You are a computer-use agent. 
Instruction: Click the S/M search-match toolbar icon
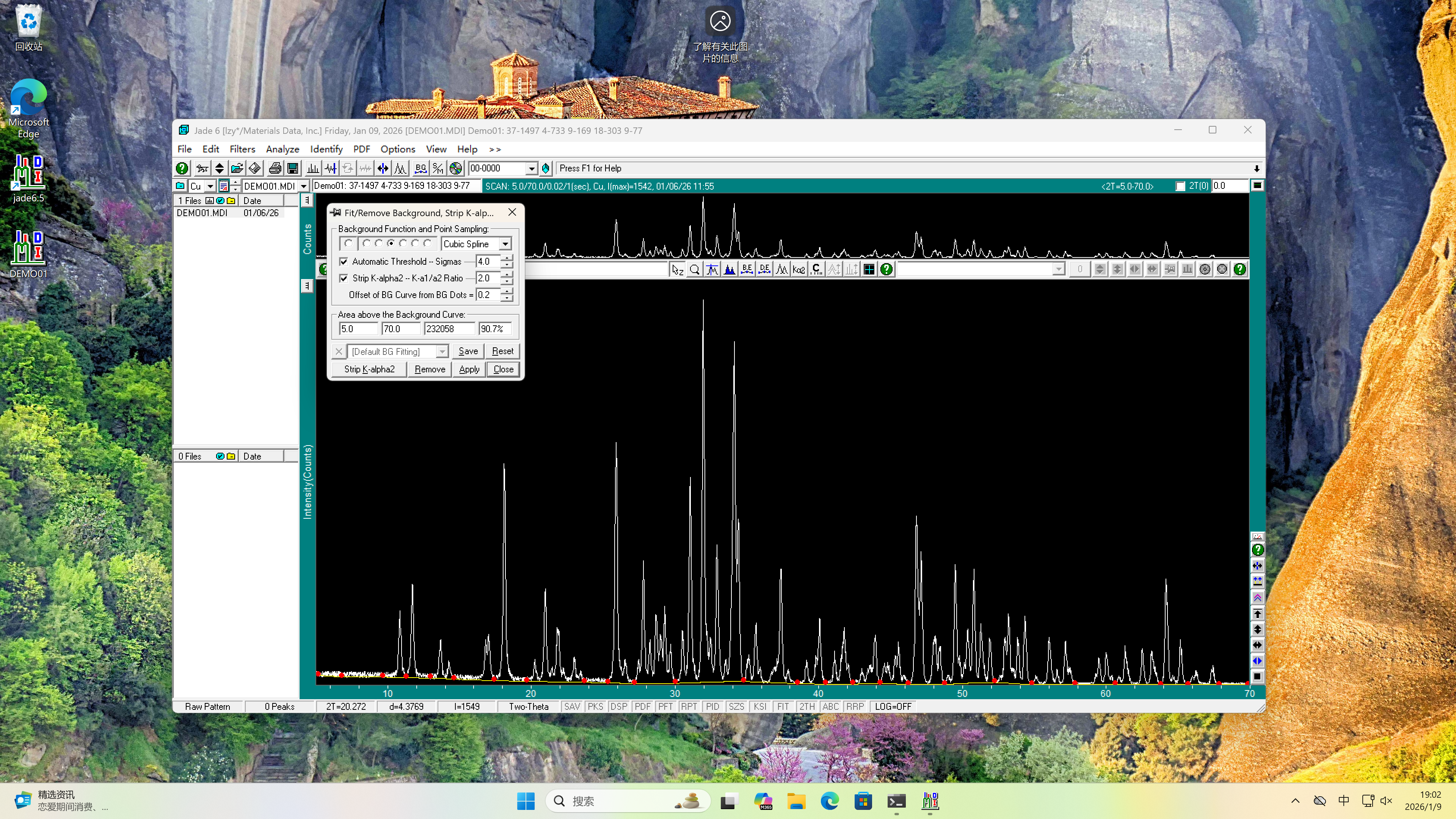[438, 168]
